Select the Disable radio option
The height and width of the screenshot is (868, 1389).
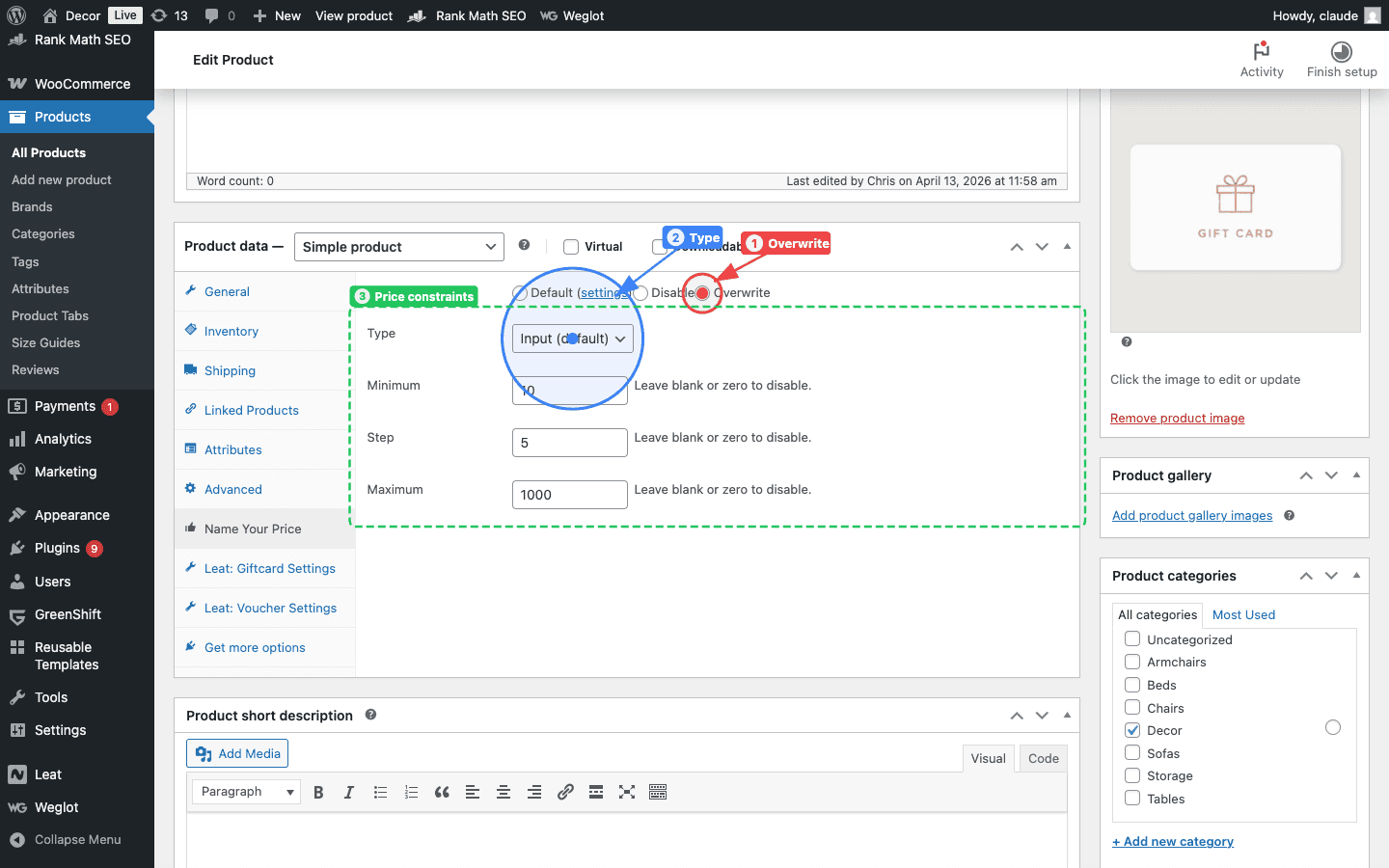tap(640, 293)
